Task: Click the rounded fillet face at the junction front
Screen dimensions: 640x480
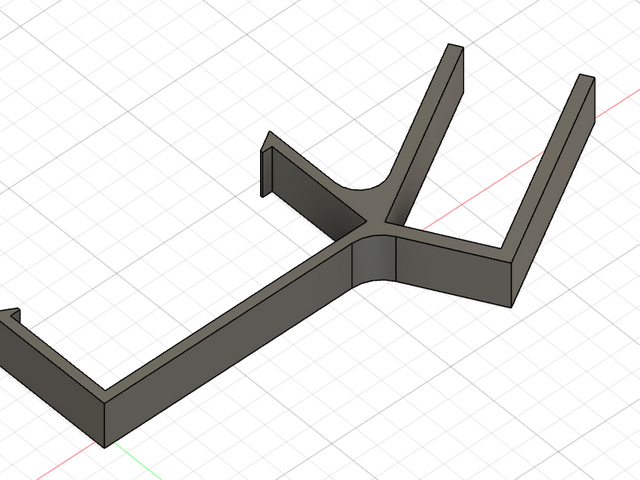Action: click(x=376, y=264)
